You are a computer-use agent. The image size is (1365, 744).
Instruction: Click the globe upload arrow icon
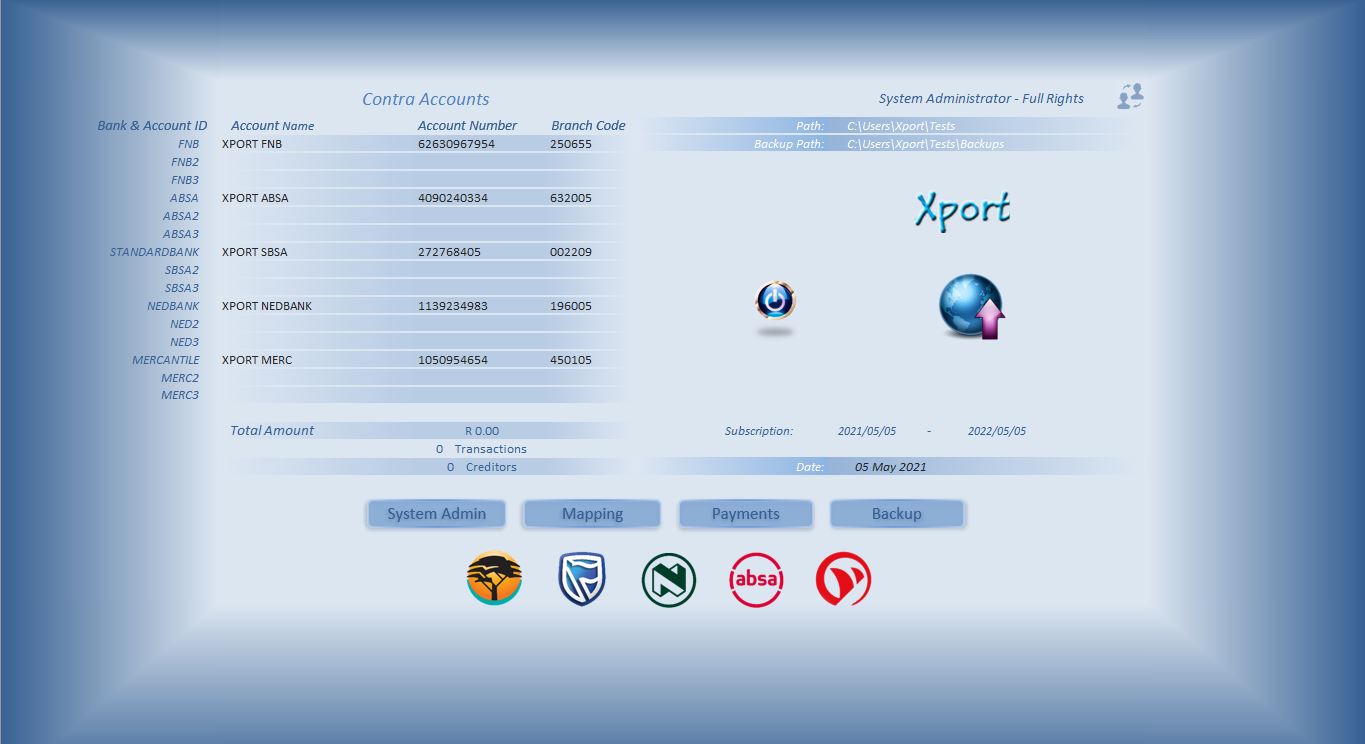tap(971, 307)
